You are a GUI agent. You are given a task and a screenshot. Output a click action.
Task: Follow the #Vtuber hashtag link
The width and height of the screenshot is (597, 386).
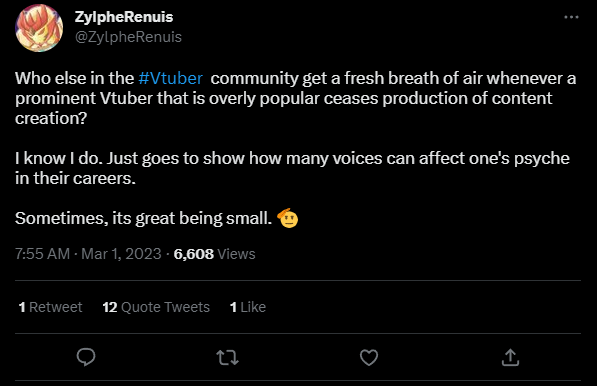pos(171,78)
